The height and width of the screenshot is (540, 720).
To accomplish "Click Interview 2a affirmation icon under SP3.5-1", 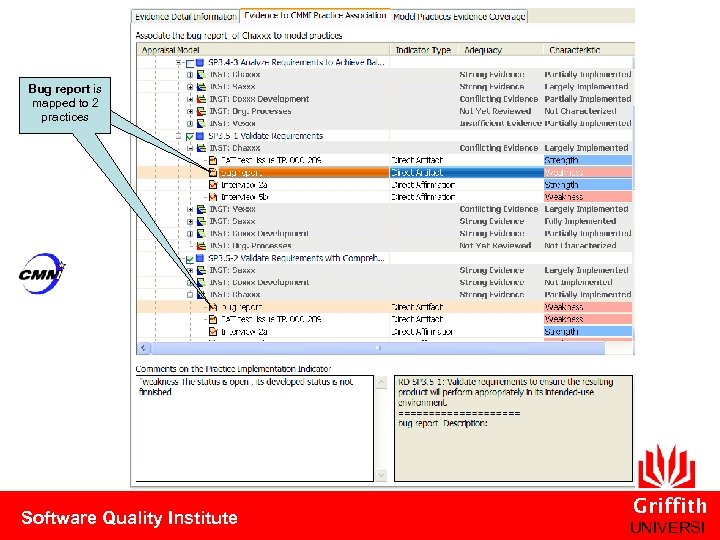I will point(213,185).
